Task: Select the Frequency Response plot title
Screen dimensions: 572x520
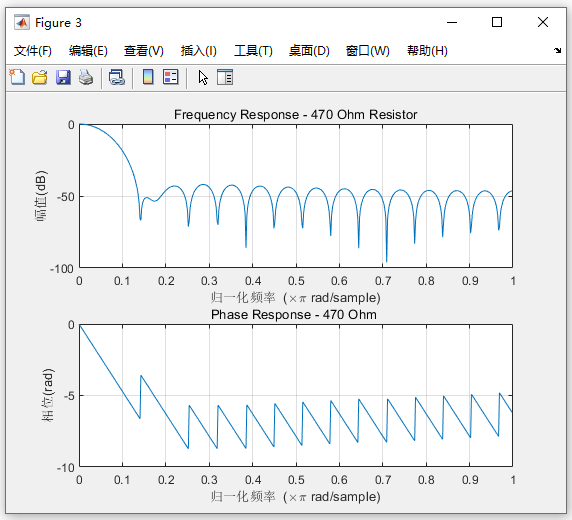Action: pos(295,115)
